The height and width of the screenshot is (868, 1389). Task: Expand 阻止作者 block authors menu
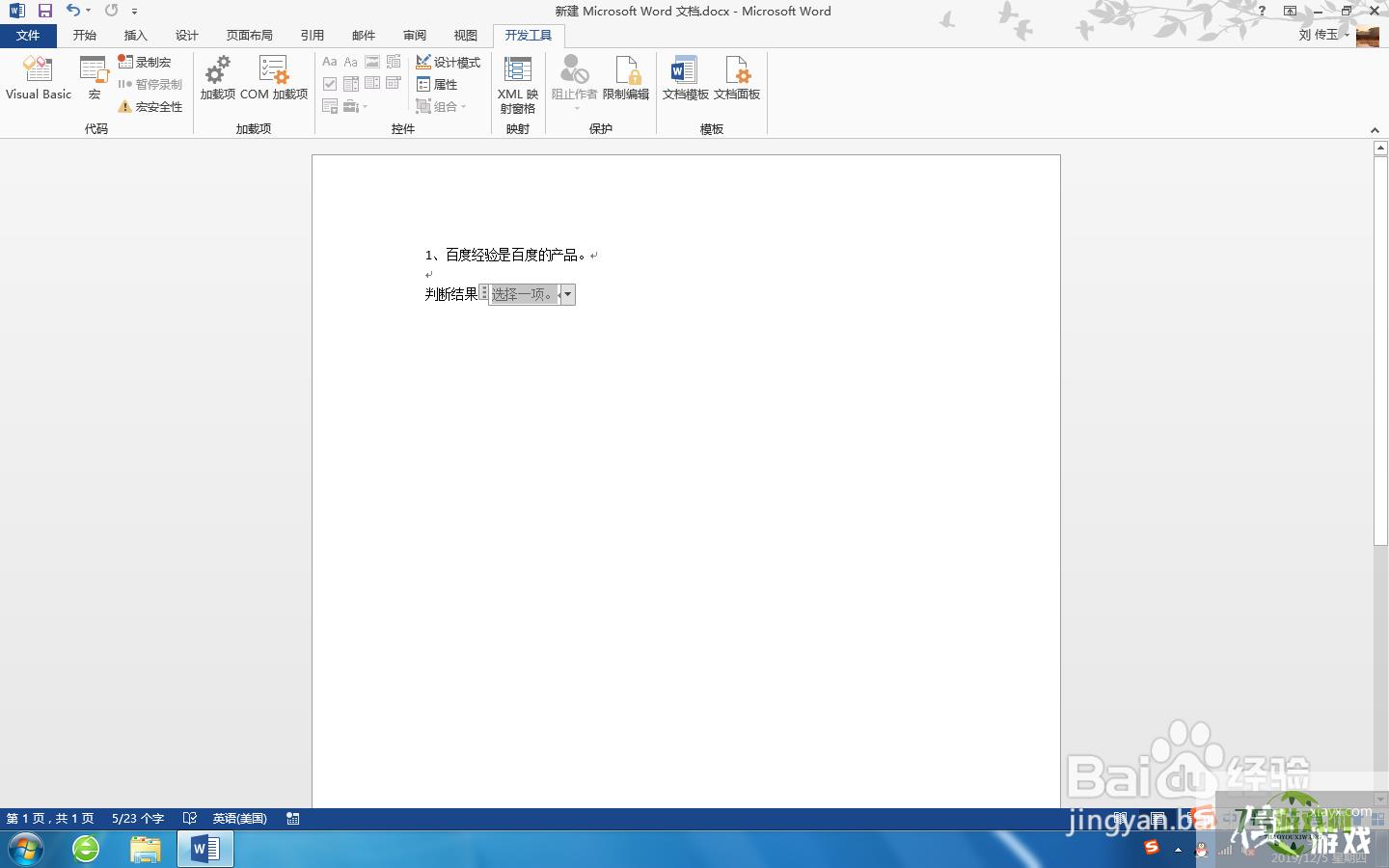(x=574, y=82)
